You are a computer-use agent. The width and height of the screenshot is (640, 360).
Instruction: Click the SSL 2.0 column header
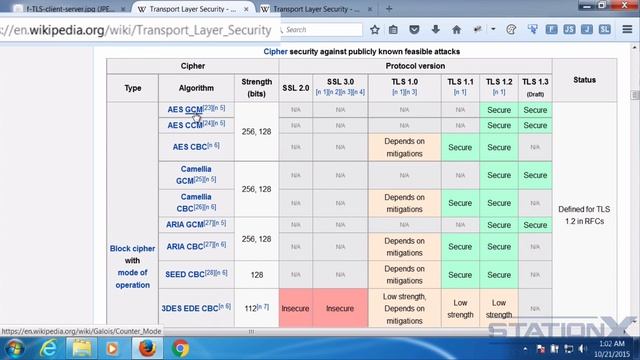coord(296,88)
